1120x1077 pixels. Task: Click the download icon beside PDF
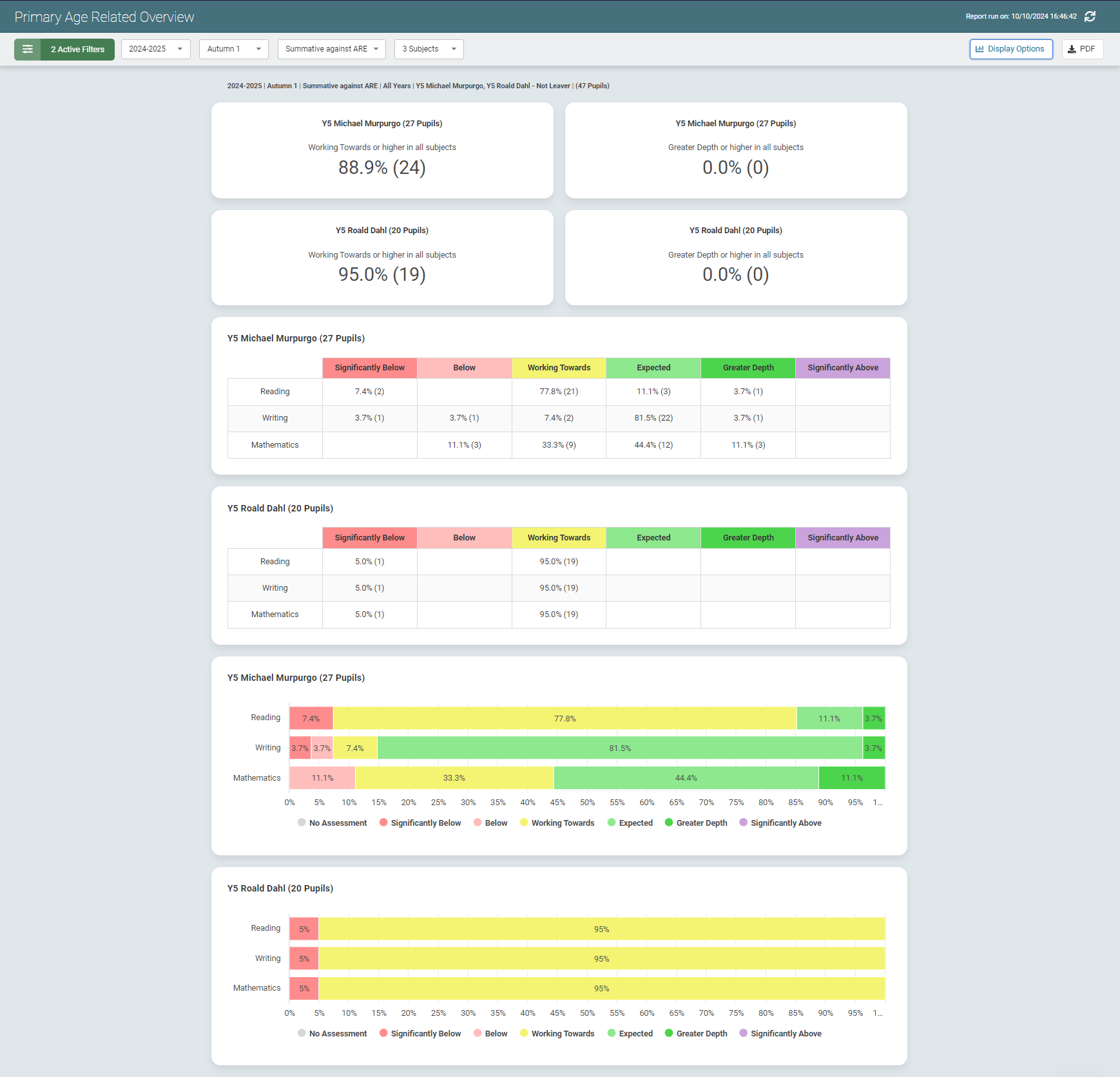(1072, 49)
